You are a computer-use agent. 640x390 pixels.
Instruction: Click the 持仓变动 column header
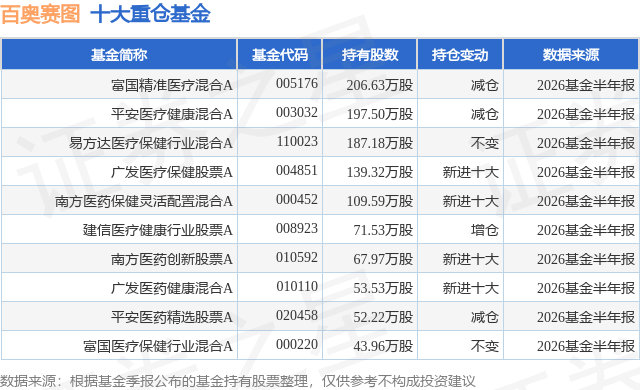pyautogui.click(x=460, y=55)
